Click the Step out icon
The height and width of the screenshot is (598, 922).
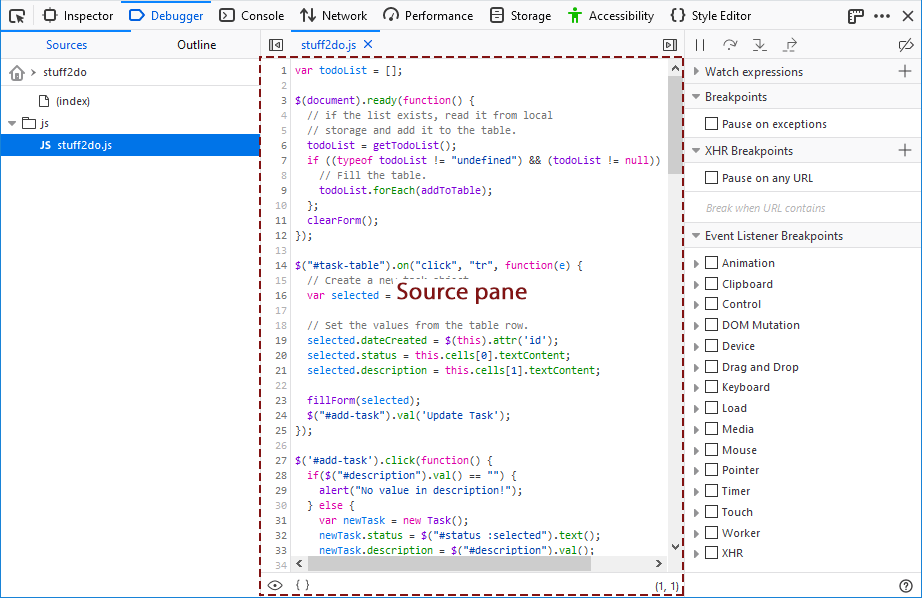pyautogui.click(x=787, y=44)
